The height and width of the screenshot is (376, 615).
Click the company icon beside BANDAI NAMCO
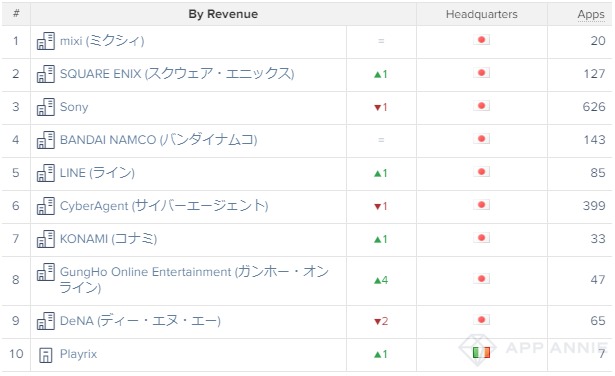(x=45, y=140)
